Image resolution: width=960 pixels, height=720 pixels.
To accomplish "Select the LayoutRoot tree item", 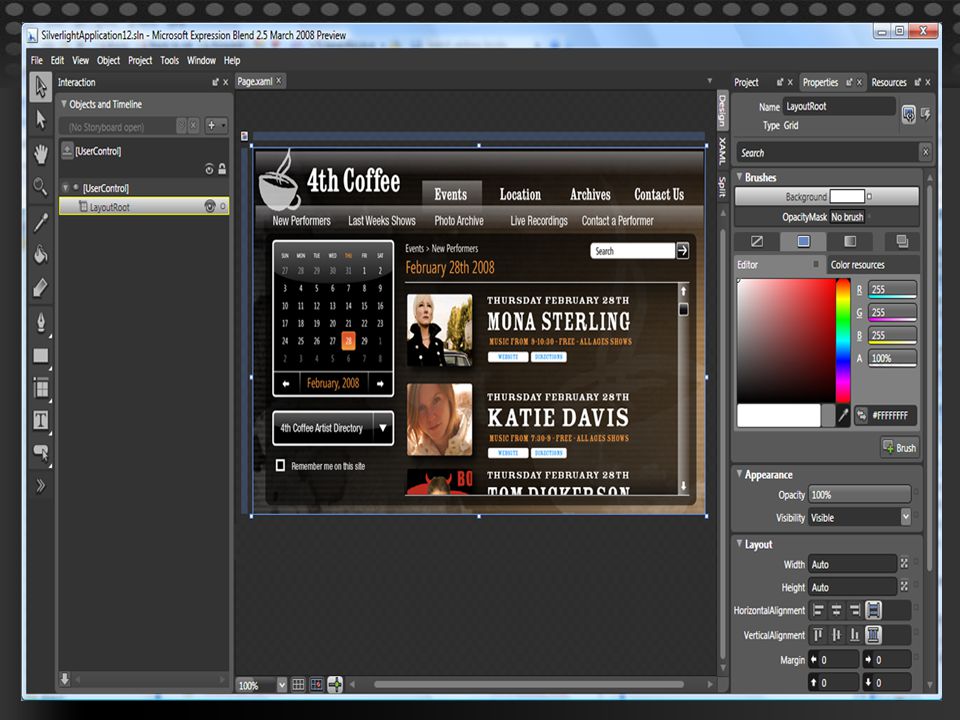I will coord(144,207).
